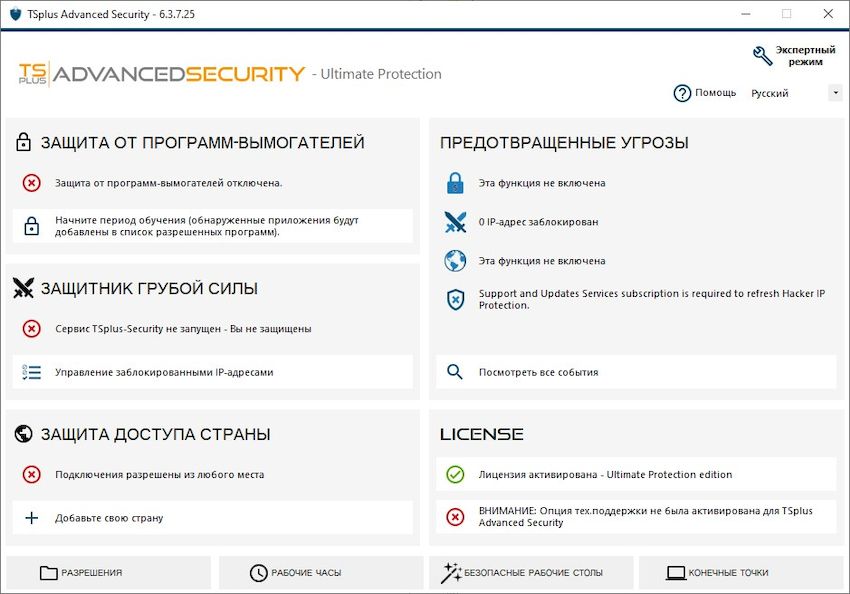This screenshot has height=594, width=850.
Task: Click the Помощь question mark icon
Action: coord(682,93)
